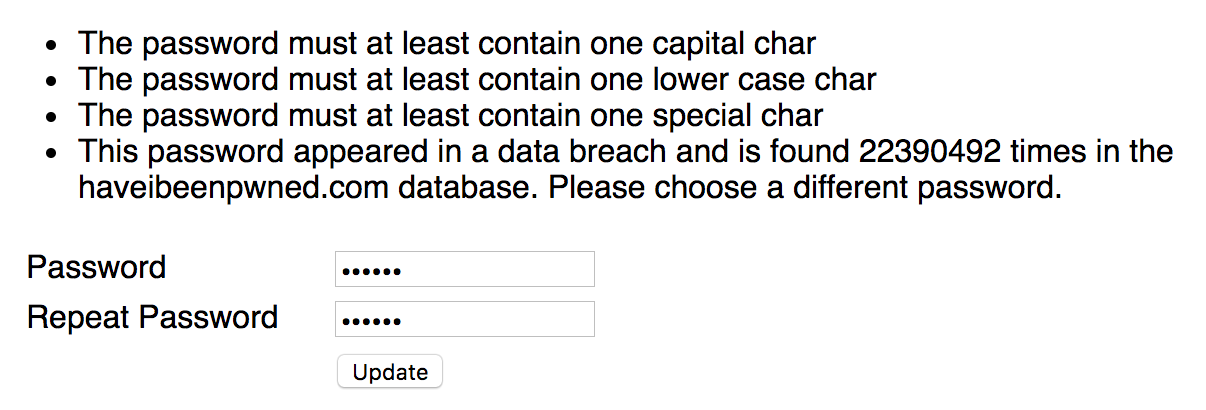Focus the Password input field
The image size is (1206, 410).
[465, 269]
